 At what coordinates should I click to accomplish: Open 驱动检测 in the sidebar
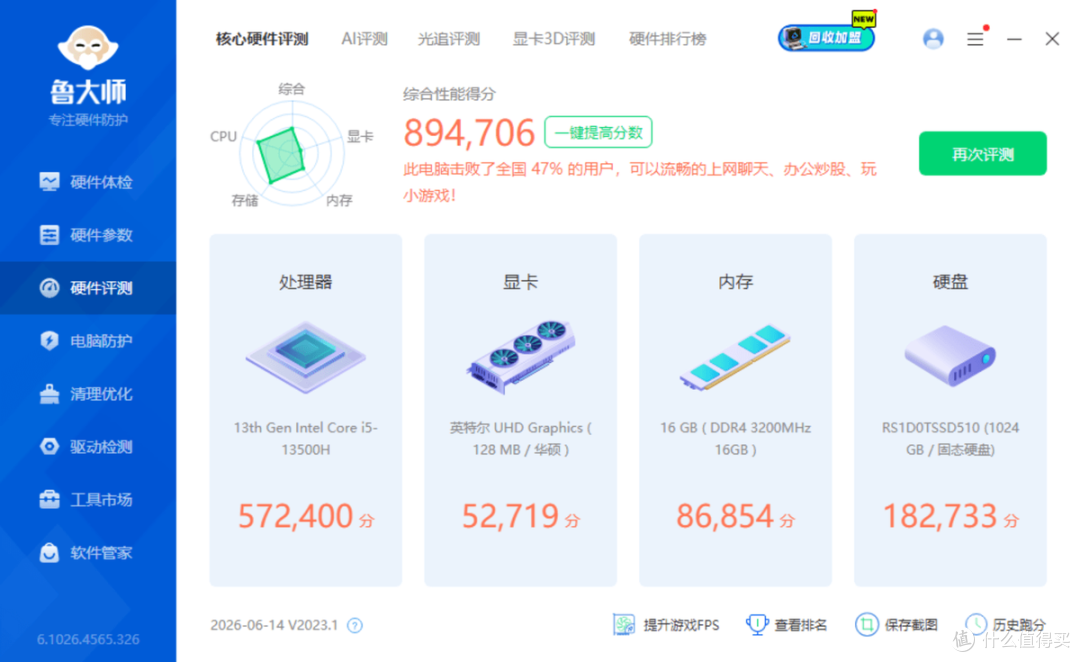tap(87, 446)
